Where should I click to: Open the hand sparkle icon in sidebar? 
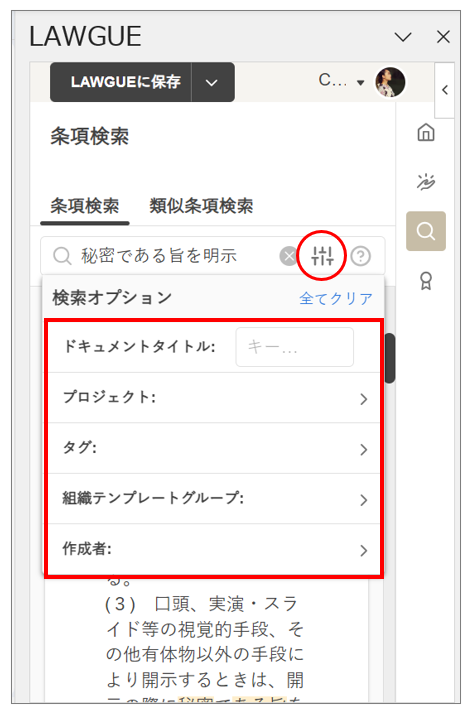point(426,182)
